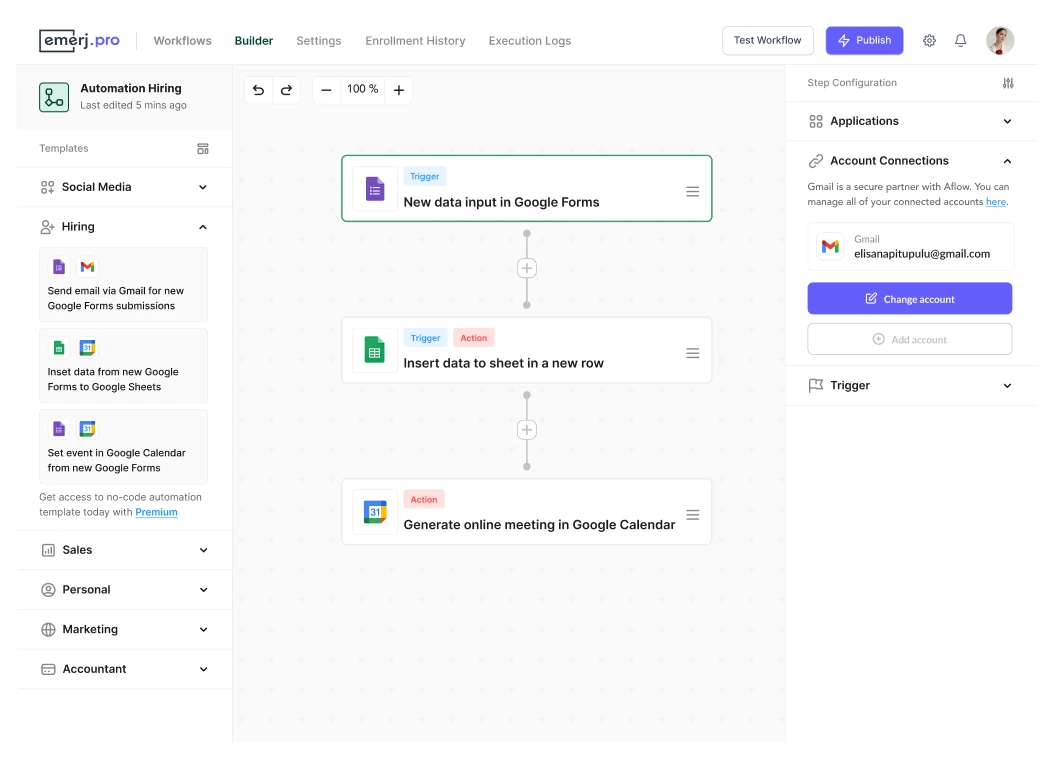Click the plus connector between the Forms and Sheets nodes
The width and height of the screenshot is (1054, 759).
point(527,268)
